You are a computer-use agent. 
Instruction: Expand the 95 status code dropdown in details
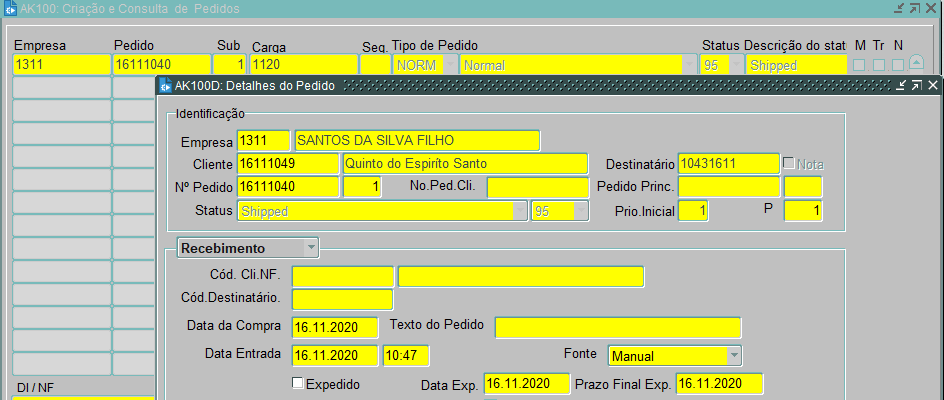[581, 211]
